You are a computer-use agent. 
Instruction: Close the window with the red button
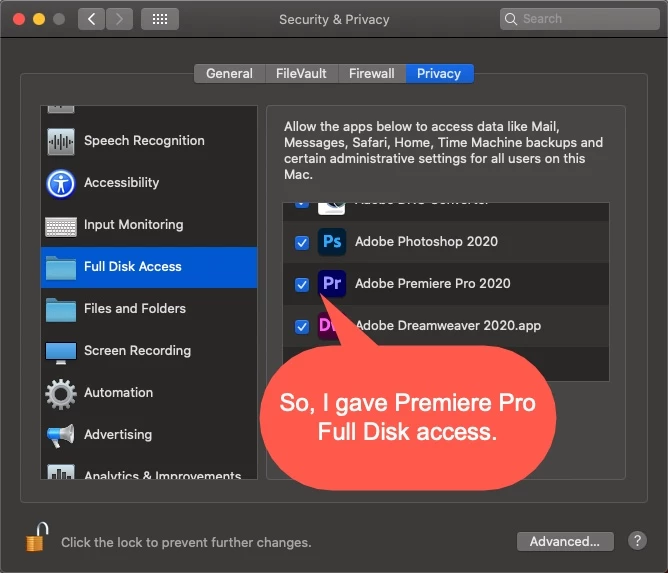click(19, 19)
